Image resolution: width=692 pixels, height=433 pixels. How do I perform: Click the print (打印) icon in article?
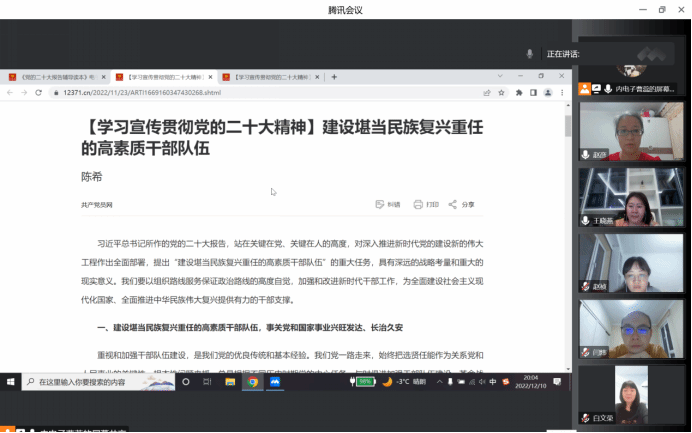point(418,204)
